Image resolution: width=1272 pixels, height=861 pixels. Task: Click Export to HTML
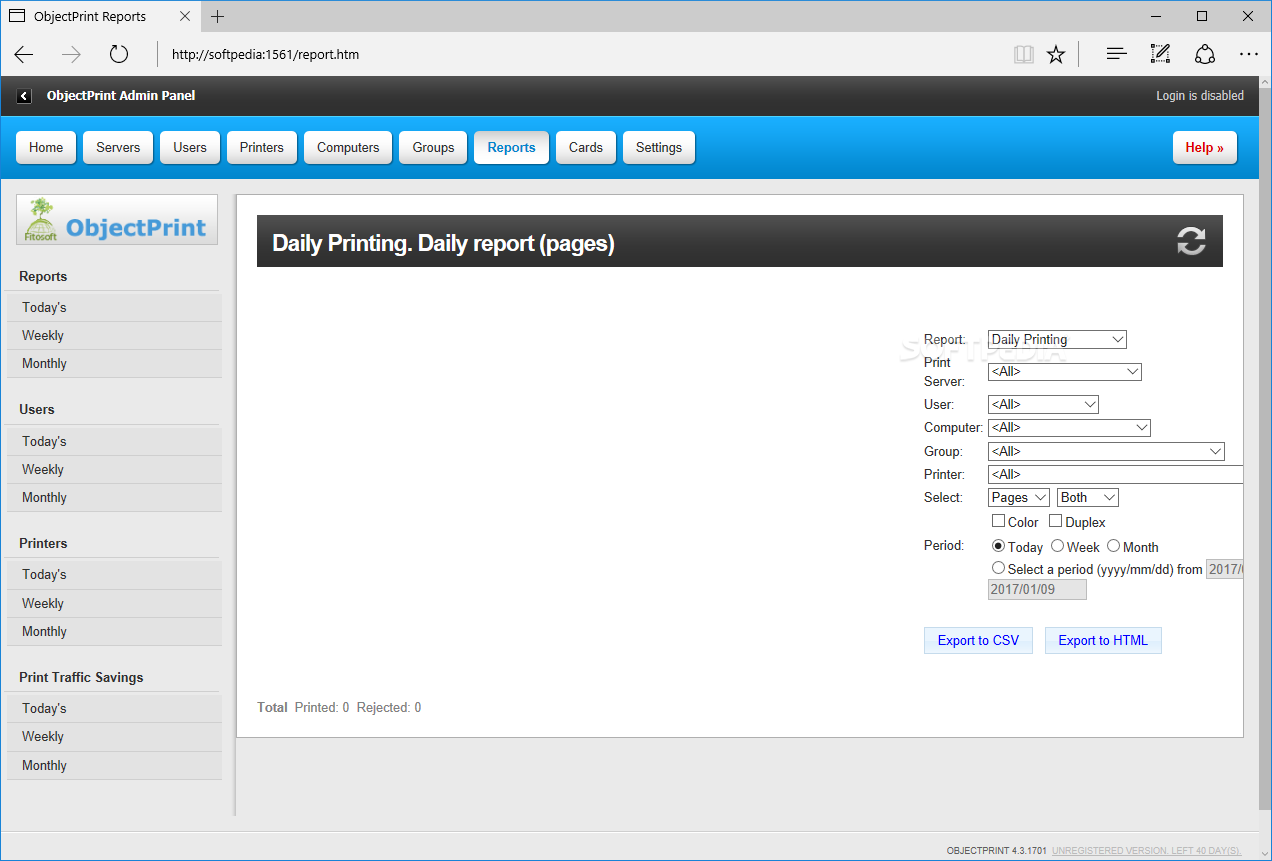[x=1103, y=641]
